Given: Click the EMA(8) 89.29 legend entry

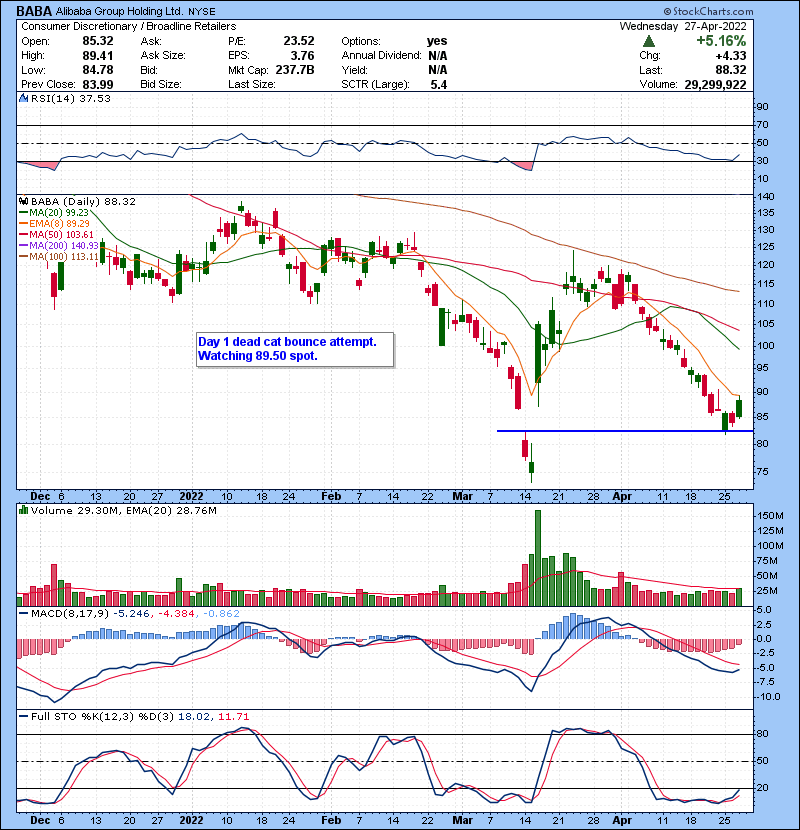Looking at the screenshot, I should pyautogui.click(x=54, y=224).
